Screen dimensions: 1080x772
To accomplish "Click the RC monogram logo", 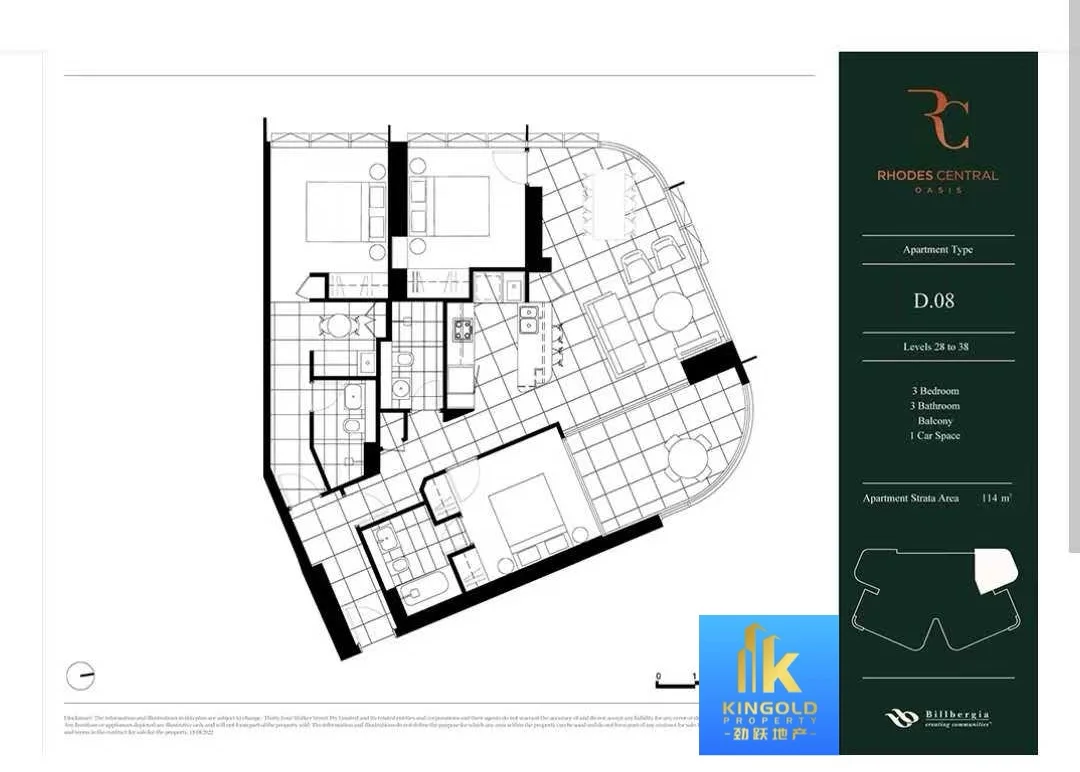I will click(x=937, y=119).
